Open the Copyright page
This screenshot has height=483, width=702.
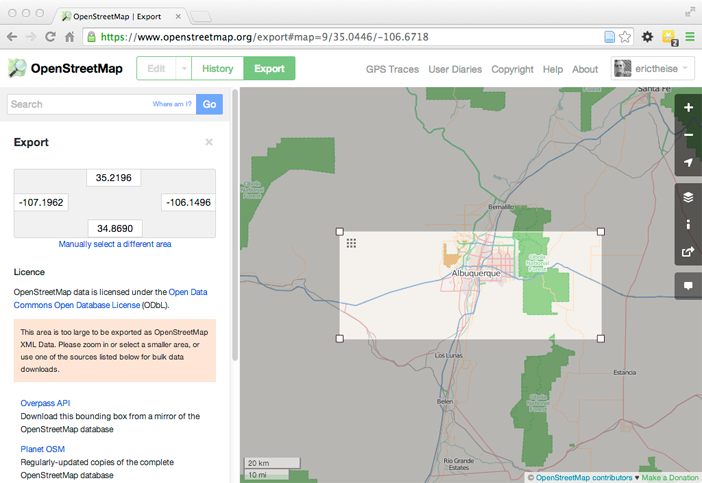[512, 69]
